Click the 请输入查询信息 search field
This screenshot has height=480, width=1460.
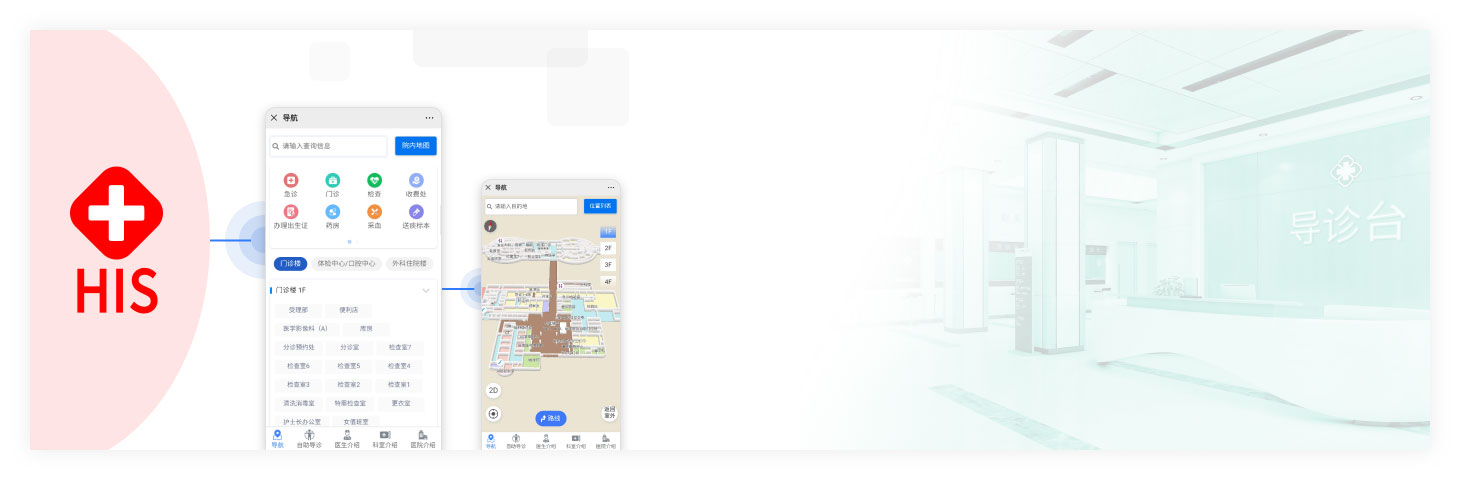(330, 146)
